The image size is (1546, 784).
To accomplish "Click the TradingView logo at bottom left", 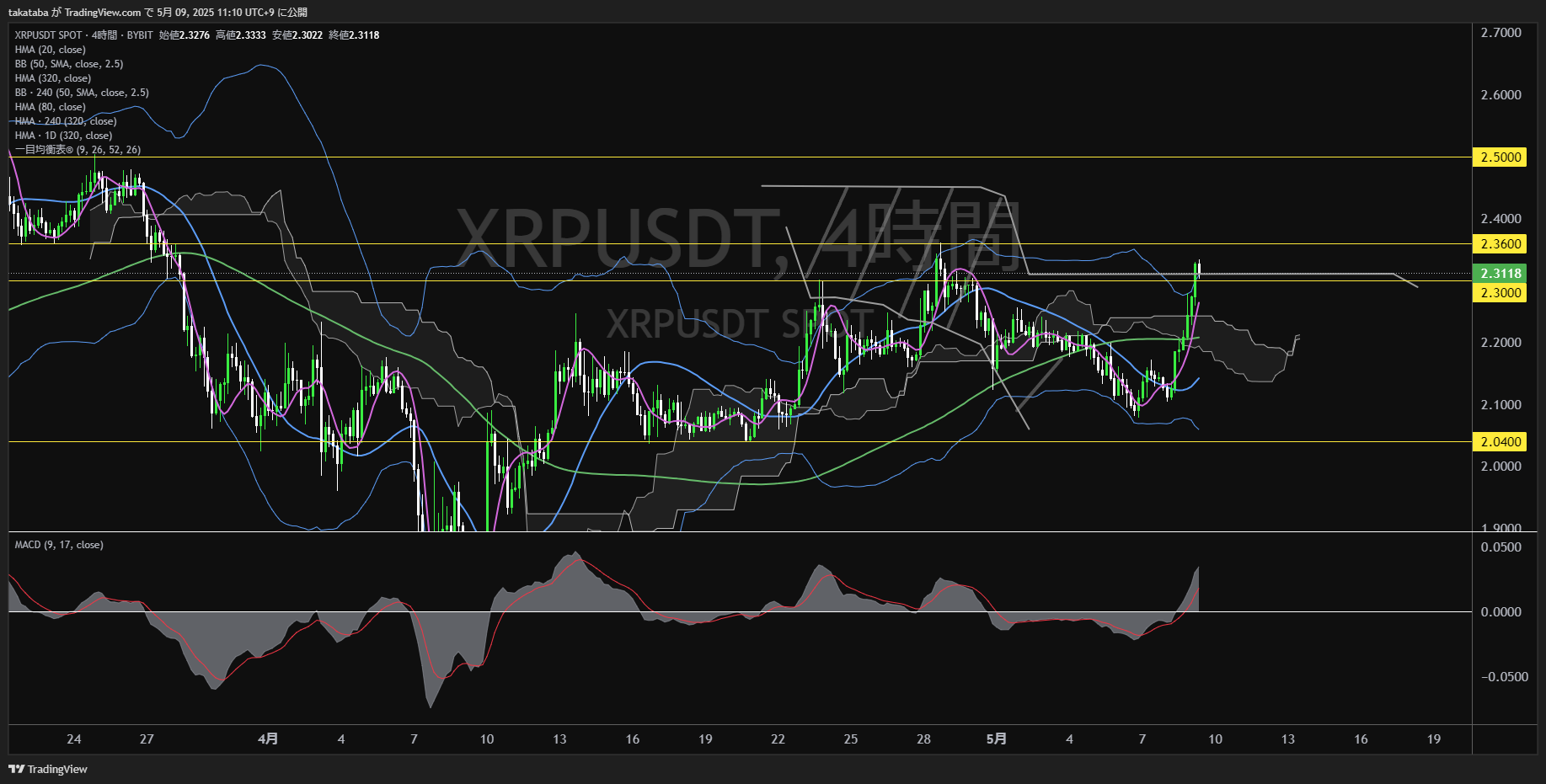I will 48,769.
